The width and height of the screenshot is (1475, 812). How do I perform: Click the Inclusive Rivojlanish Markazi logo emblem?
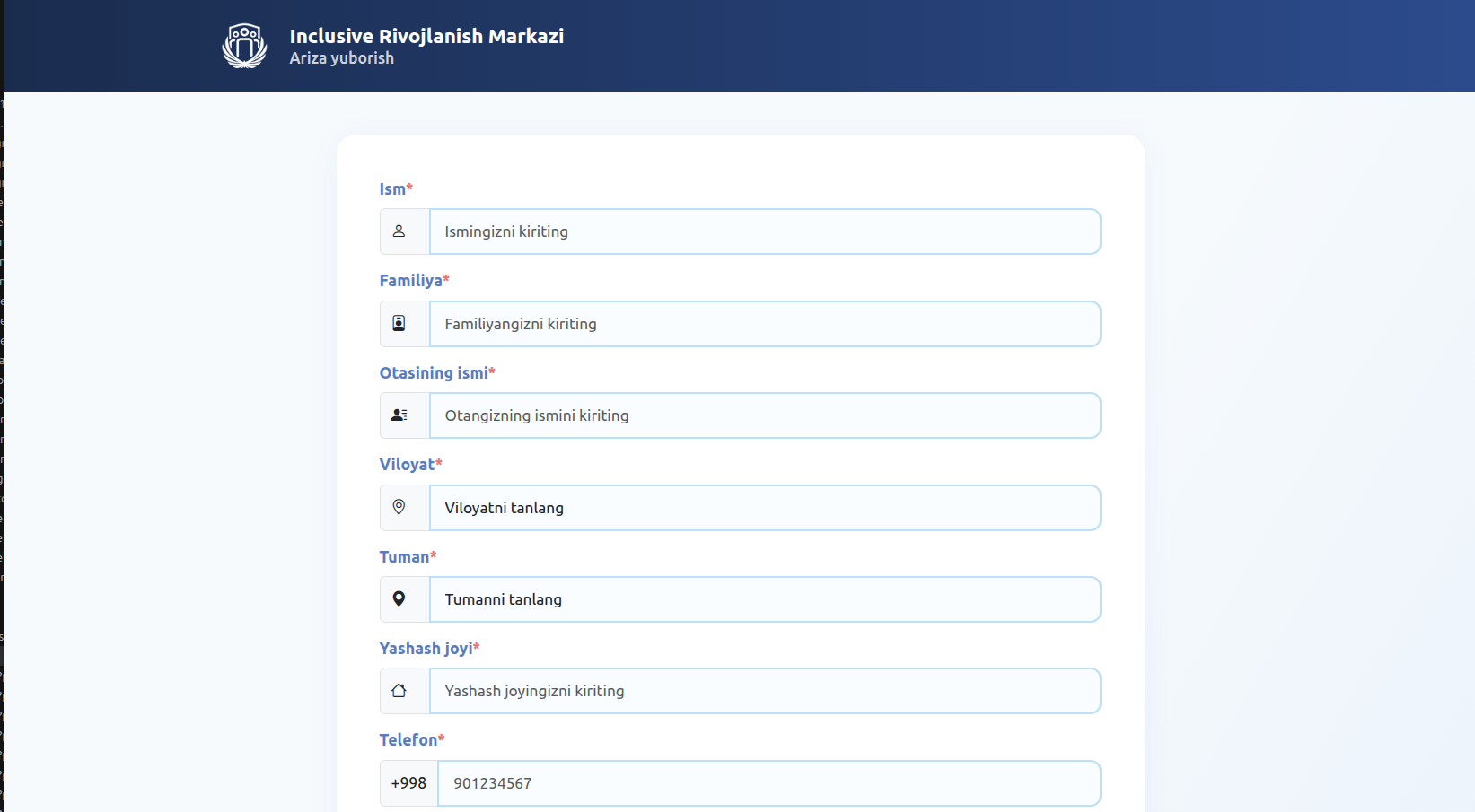[x=243, y=45]
